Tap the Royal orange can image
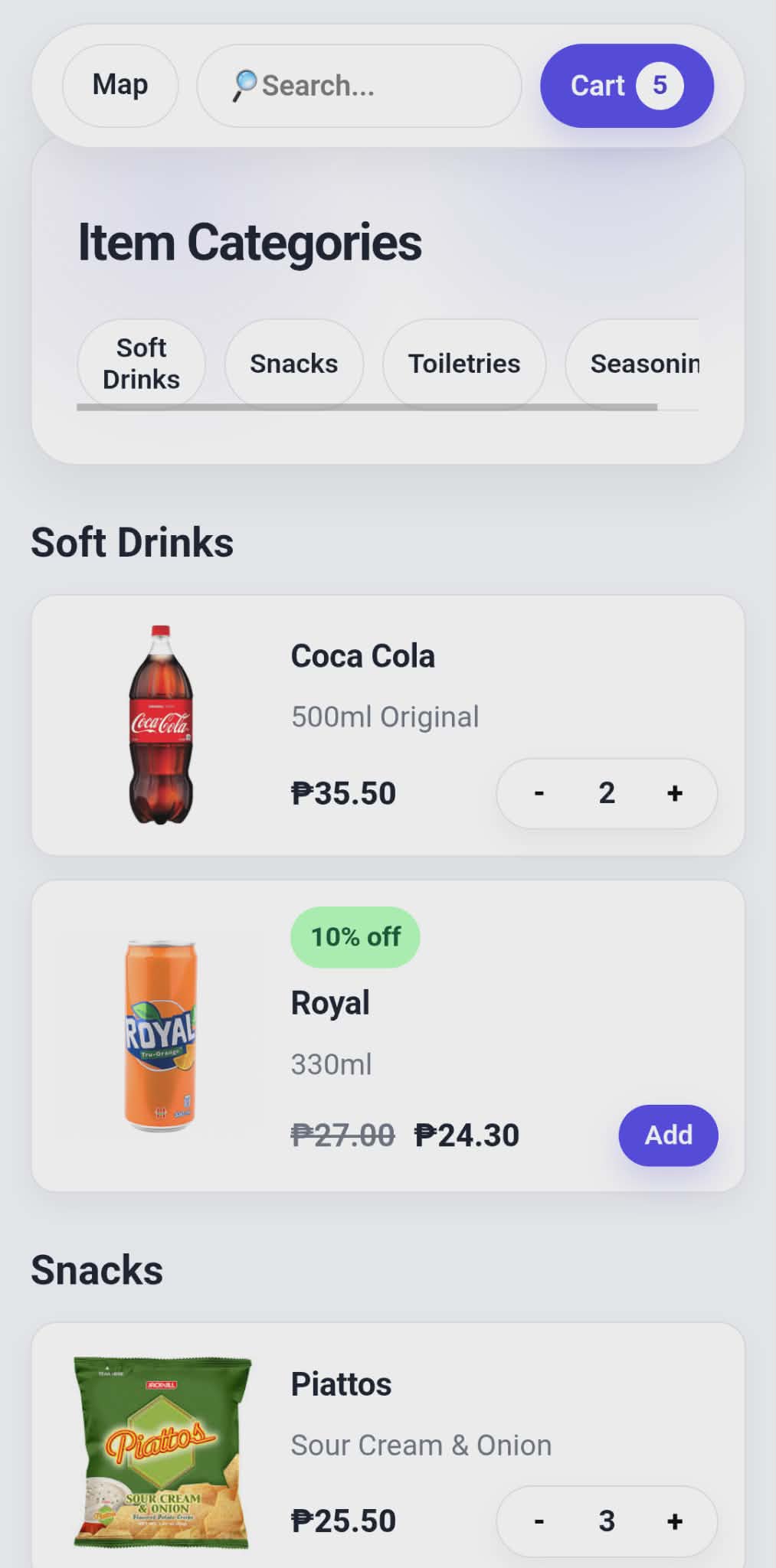Screen dimensions: 776x1568 (160, 1035)
